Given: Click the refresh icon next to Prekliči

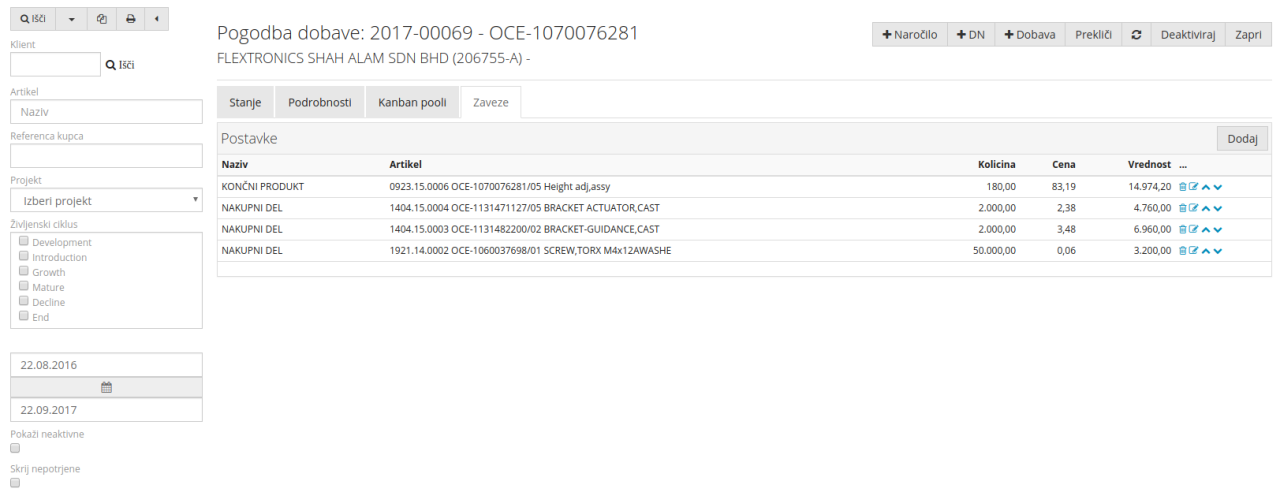Looking at the screenshot, I should (1136, 34).
